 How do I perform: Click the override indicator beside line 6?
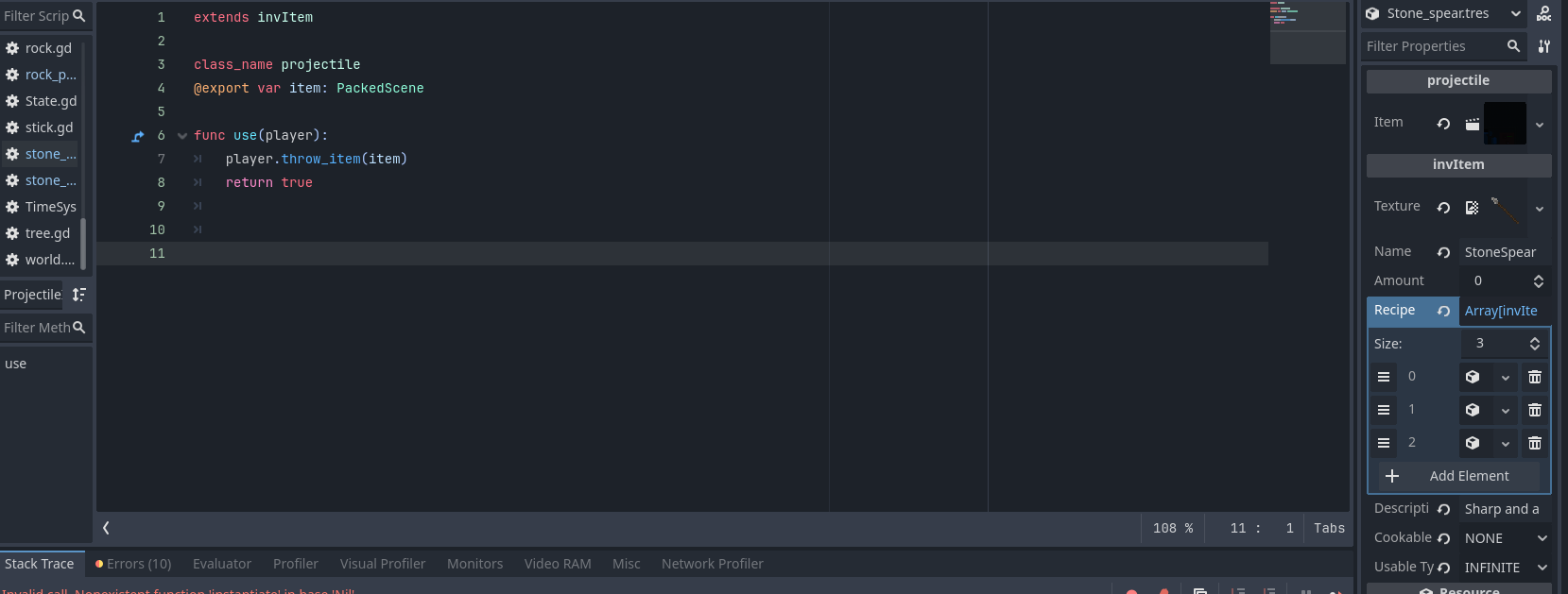pos(138,136)
